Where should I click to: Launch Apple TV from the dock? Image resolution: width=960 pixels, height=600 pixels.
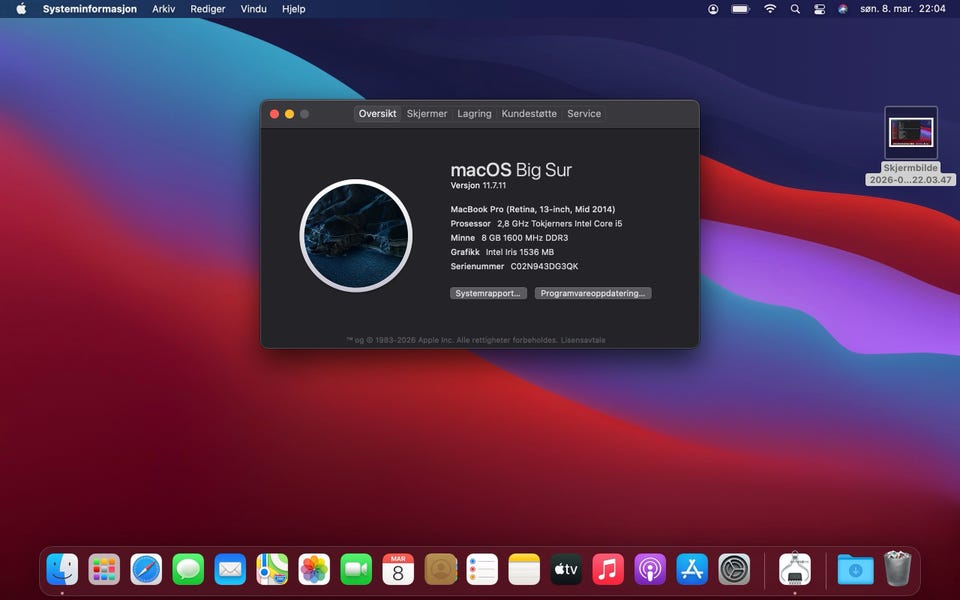tap(566, 569)
